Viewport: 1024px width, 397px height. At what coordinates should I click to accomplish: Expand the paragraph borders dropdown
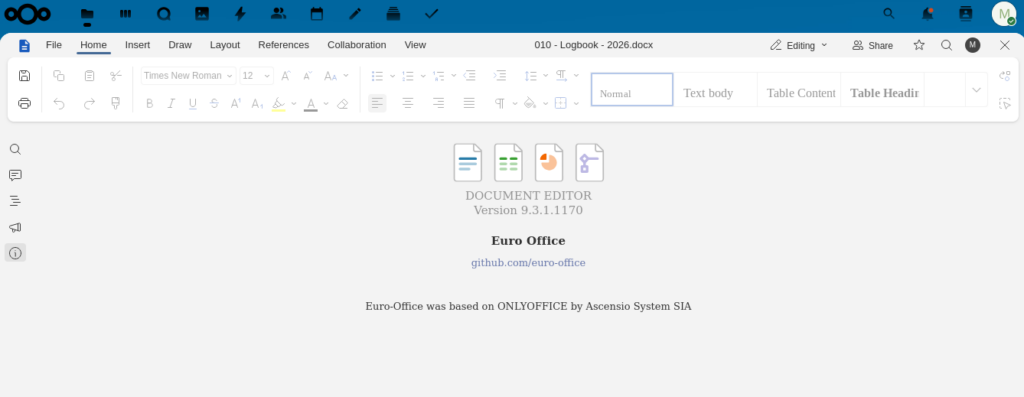[x=576, y=103]
